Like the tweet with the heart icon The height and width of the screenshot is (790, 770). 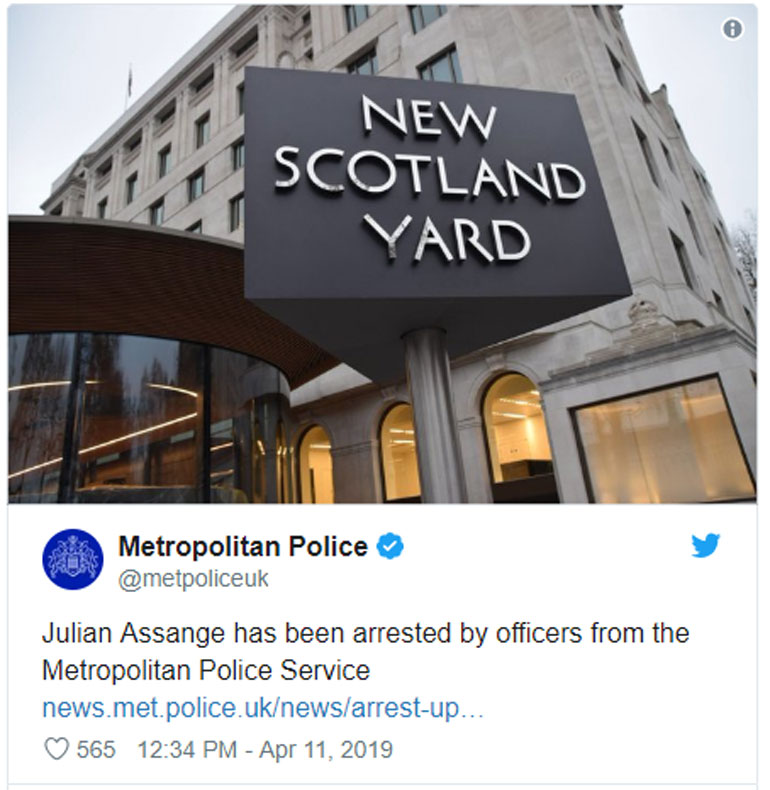coord(56,749)
